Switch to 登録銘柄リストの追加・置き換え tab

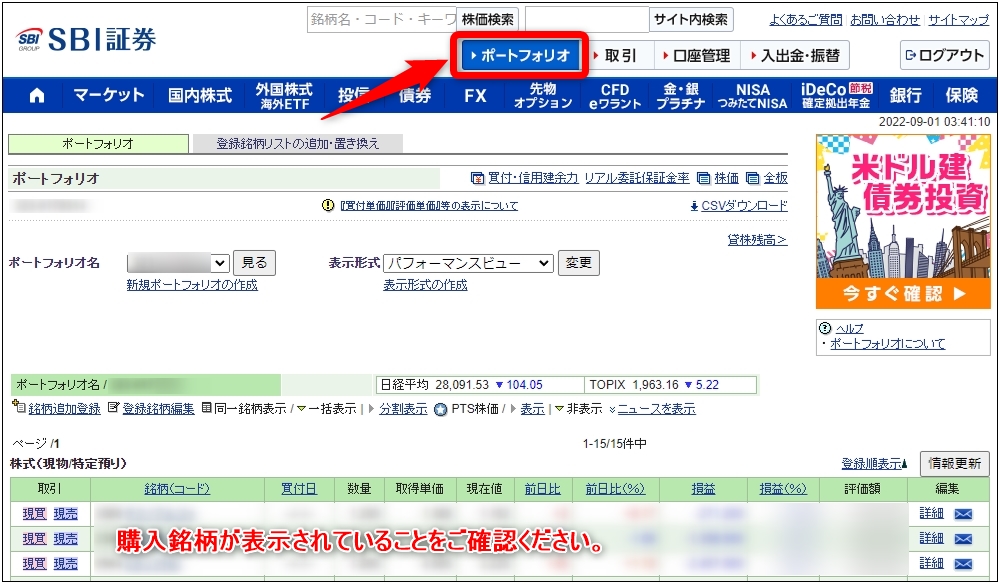(298, 144)
